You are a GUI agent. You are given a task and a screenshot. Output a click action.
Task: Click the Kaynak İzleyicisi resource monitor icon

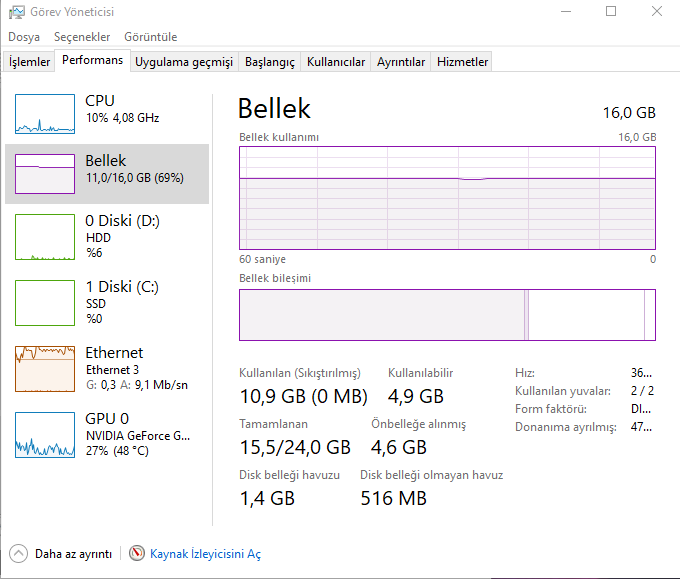click(x=137, y=553)
